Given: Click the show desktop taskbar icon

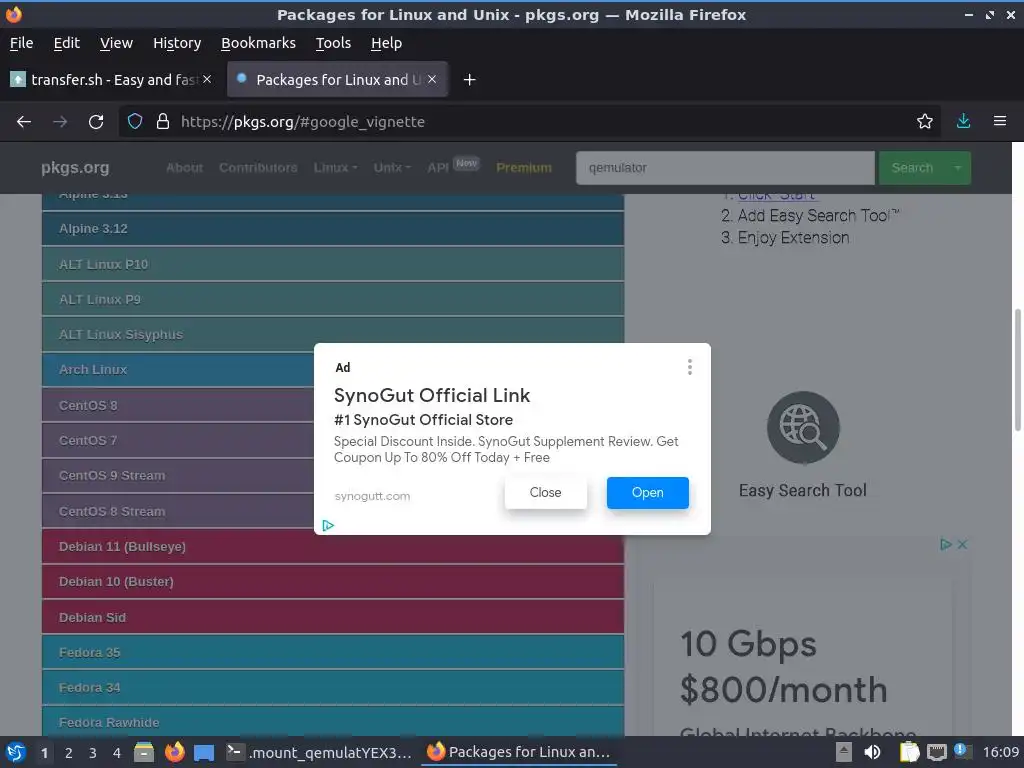Looking at the screenshot, I should (204, 753).
